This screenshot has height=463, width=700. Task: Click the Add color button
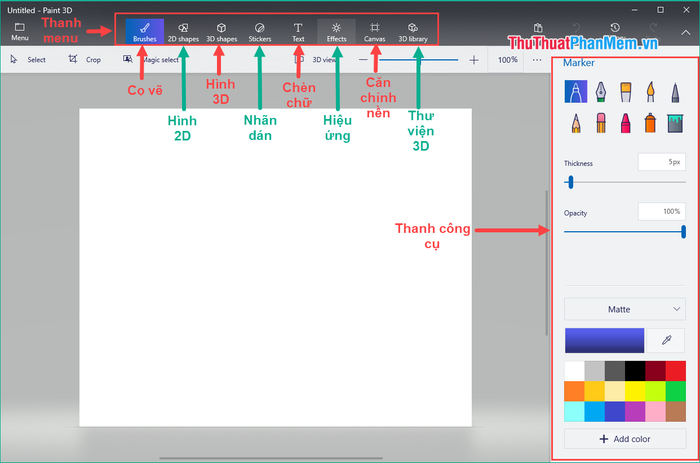click(625, 439)
